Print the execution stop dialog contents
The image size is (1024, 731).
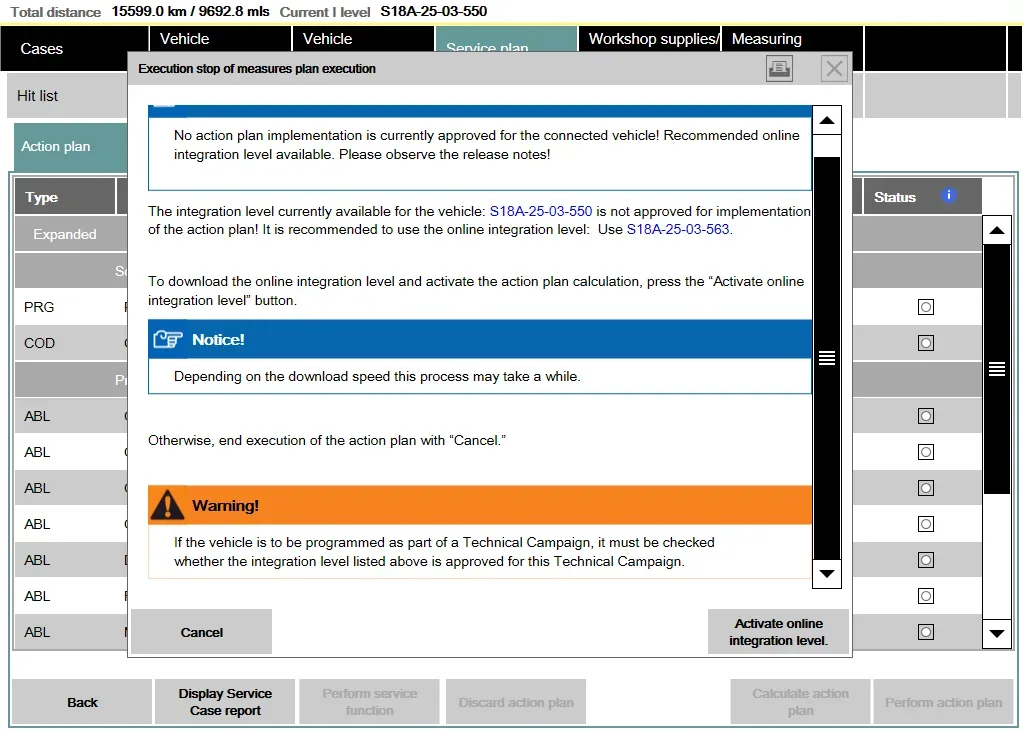779,69
